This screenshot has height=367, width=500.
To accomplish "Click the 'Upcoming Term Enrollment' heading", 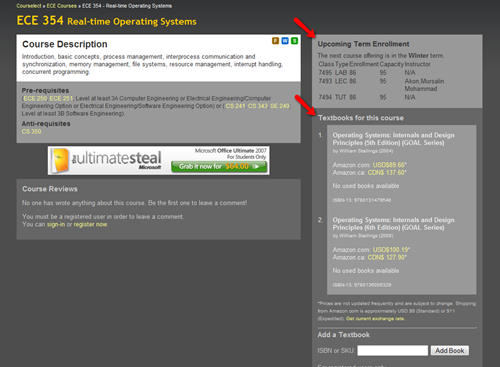I will [363, 44].
